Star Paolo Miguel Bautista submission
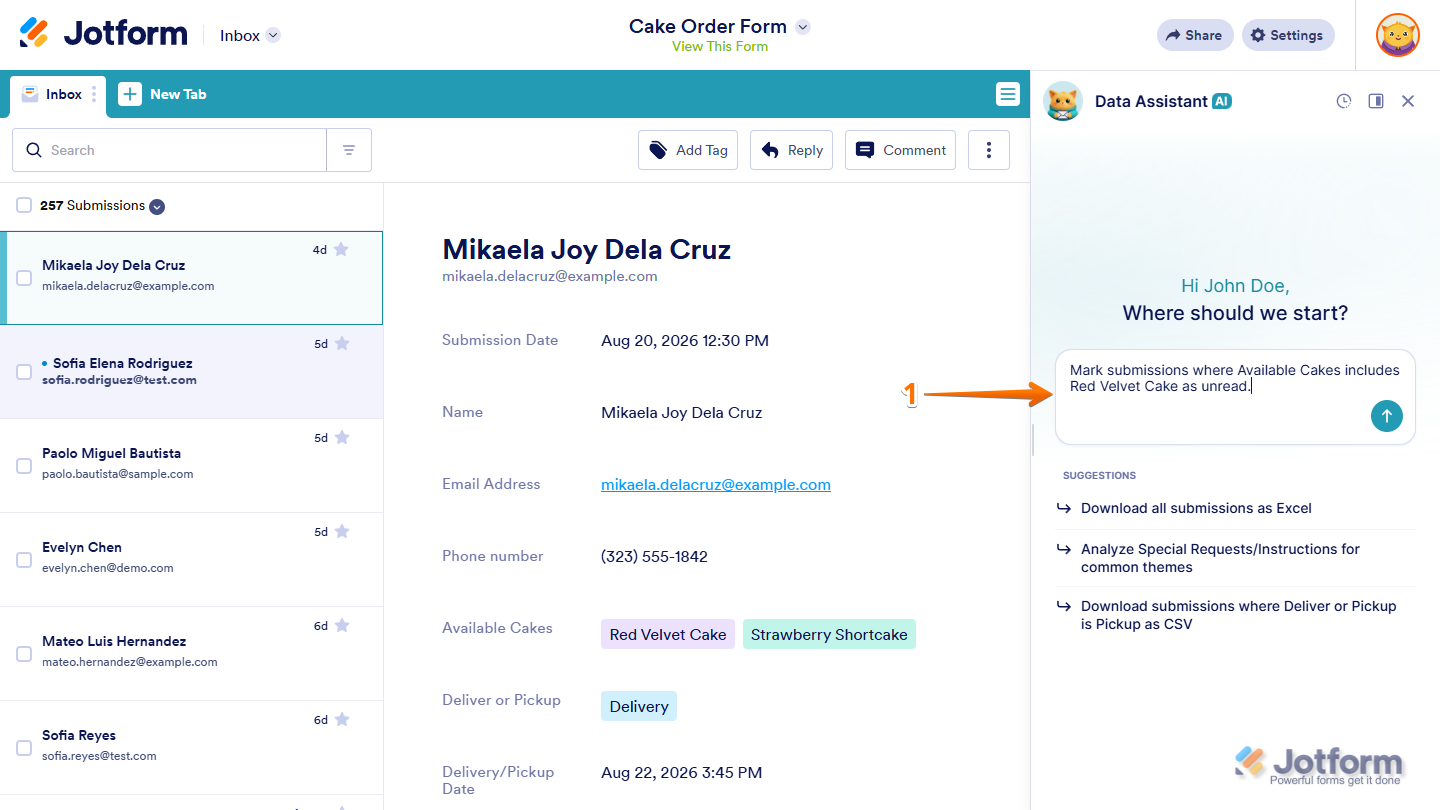The image size is (1440, 810). click(341, 437)
